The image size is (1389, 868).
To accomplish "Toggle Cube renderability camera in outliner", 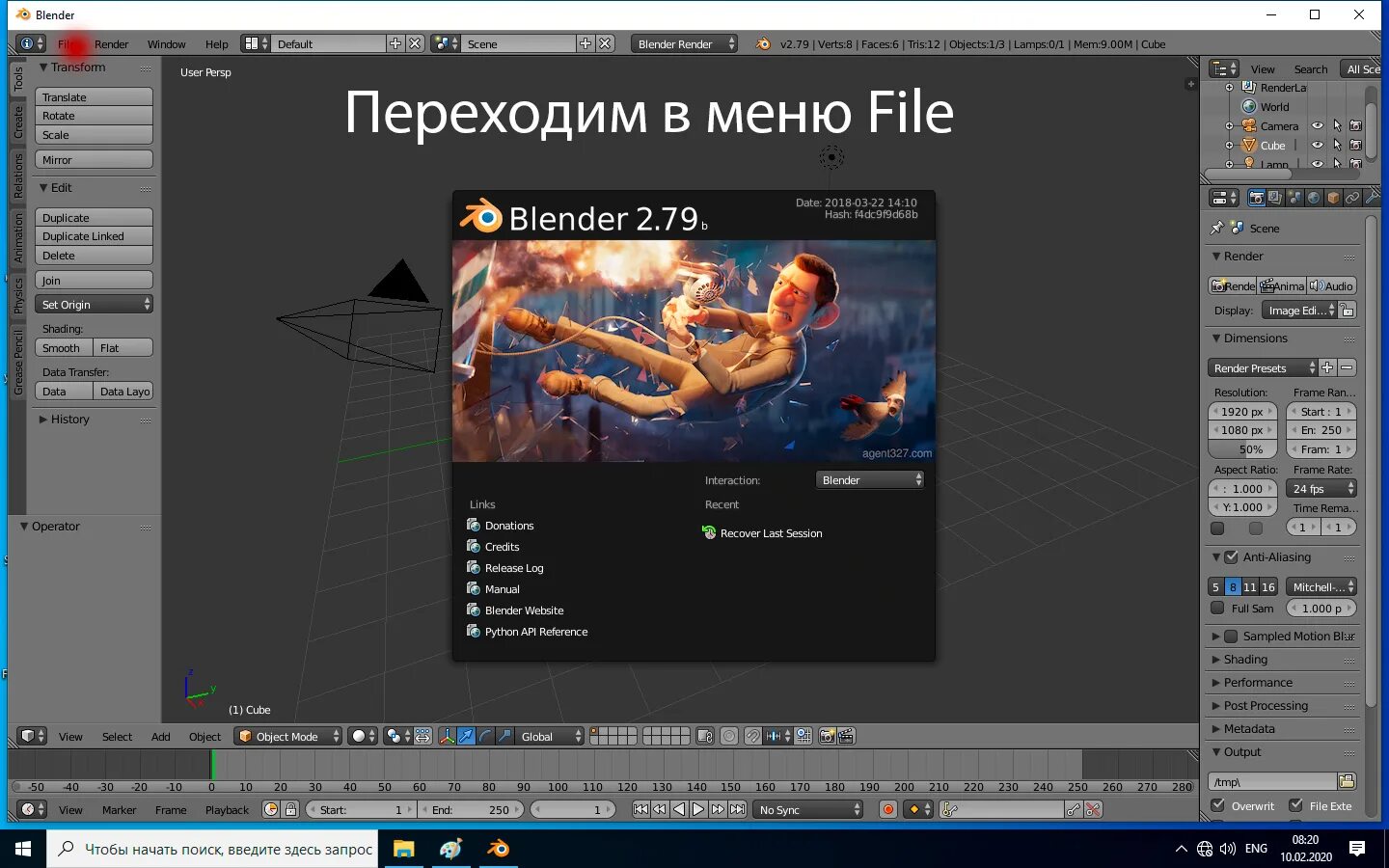I will 1355,145.
